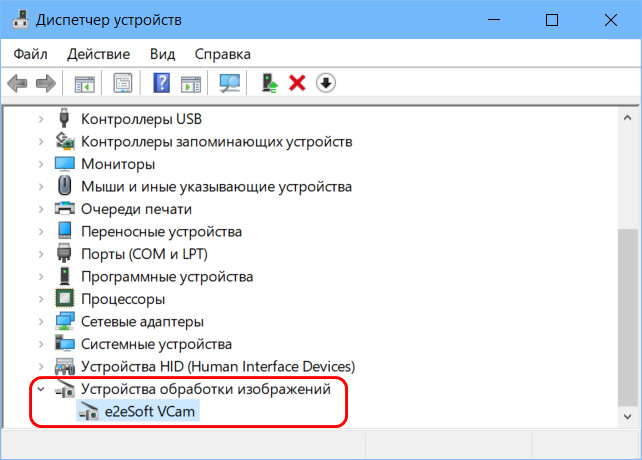
Task: Click the COM and LPT ports icon
Action: 64,253
